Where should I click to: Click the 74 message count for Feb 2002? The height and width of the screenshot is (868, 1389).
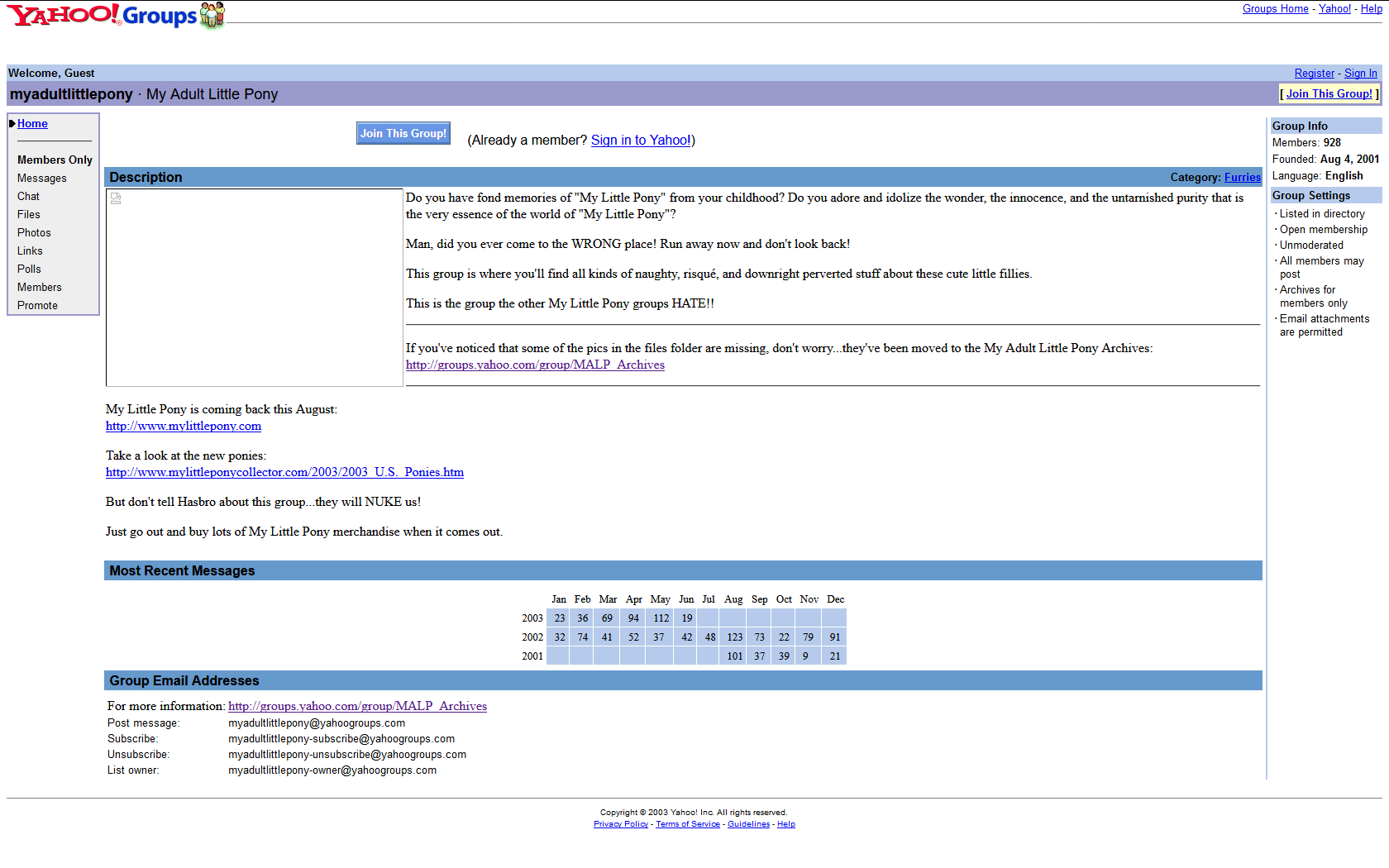[583, 637]
